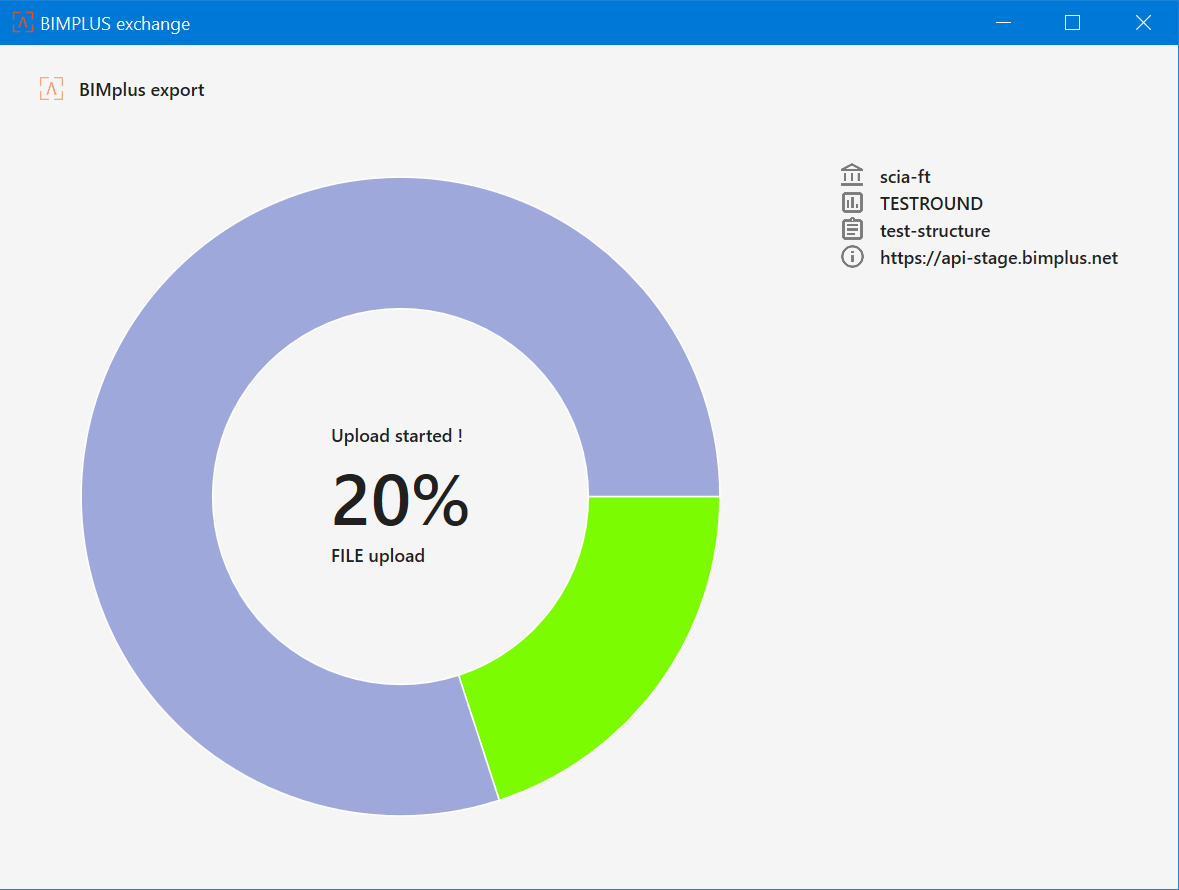Click the clipboard icon beside test-structure
This screenshot has width=1179, height=890.
click(x=852, y=230)
